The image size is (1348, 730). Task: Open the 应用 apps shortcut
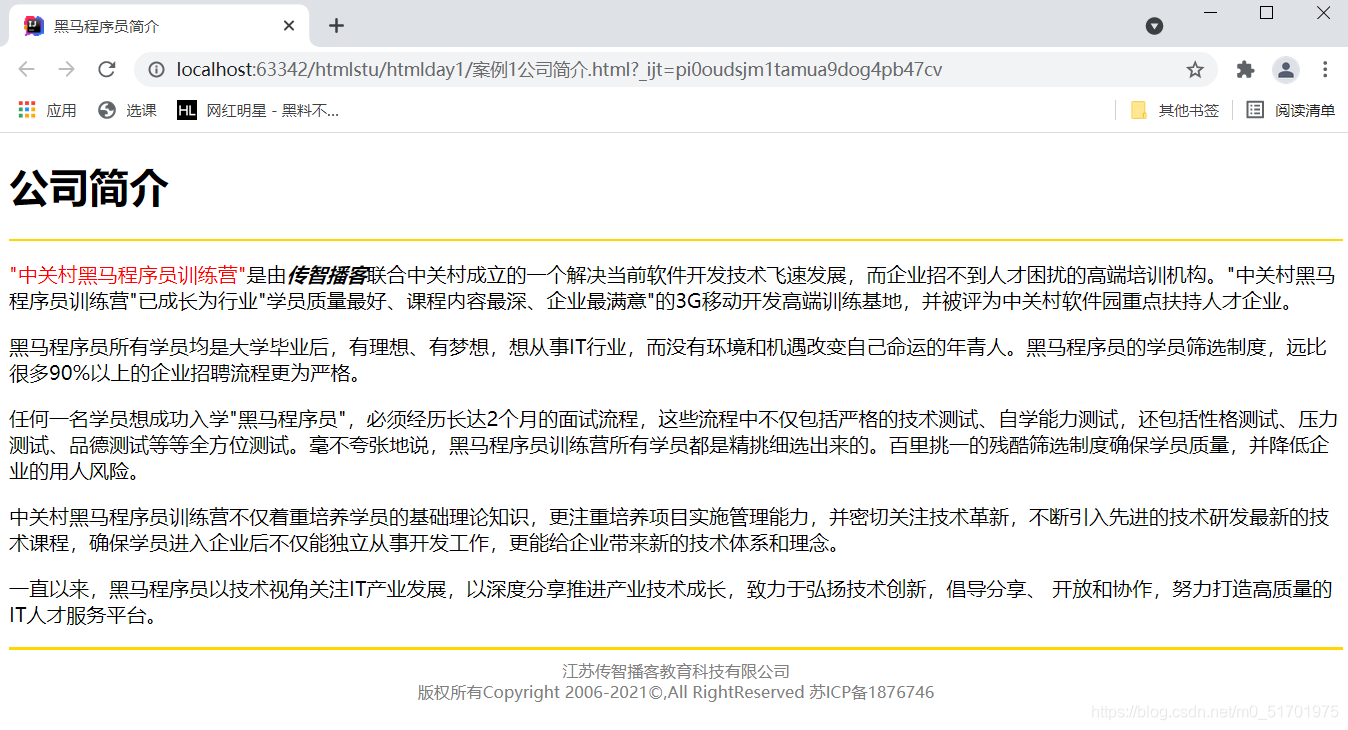pyautogui.click(x=47, y=110)
